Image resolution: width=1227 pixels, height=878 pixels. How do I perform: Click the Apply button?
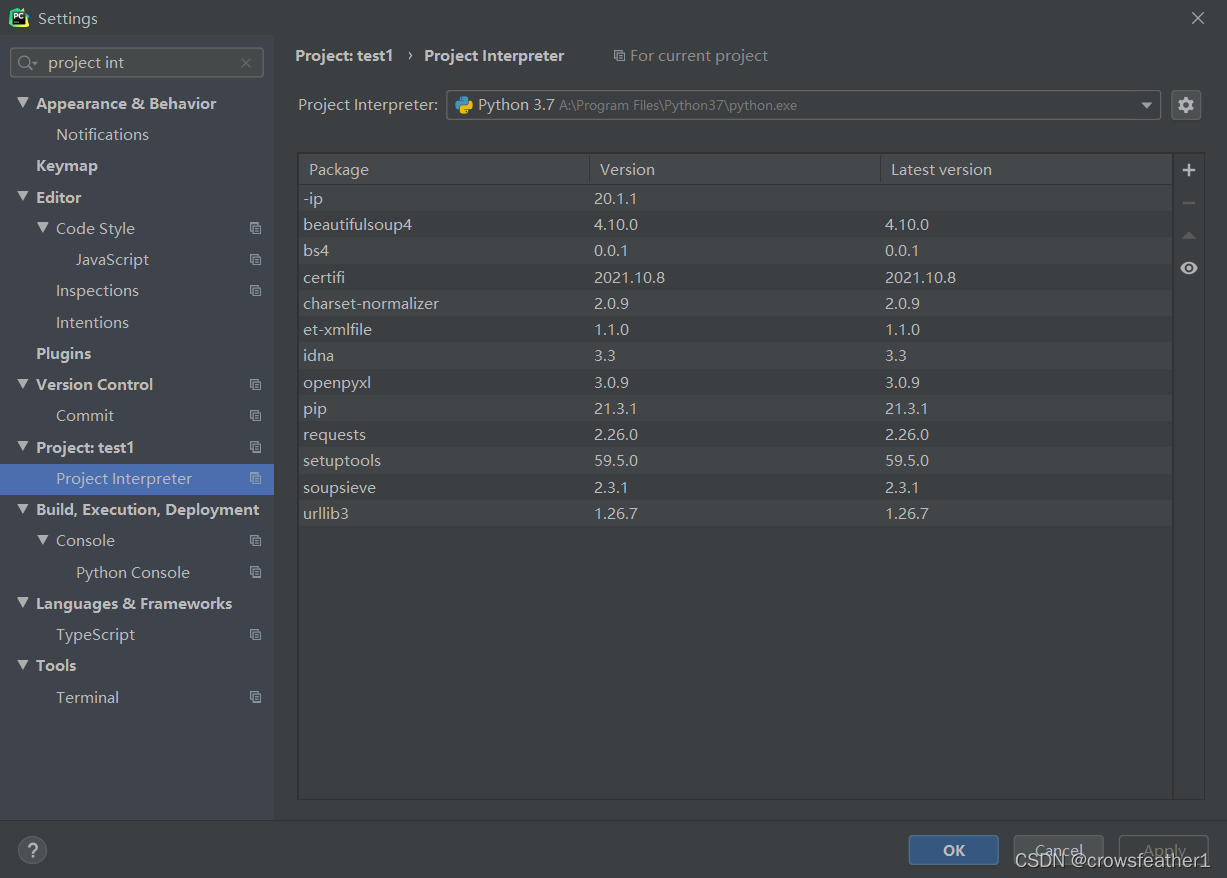pos(1164,850)
